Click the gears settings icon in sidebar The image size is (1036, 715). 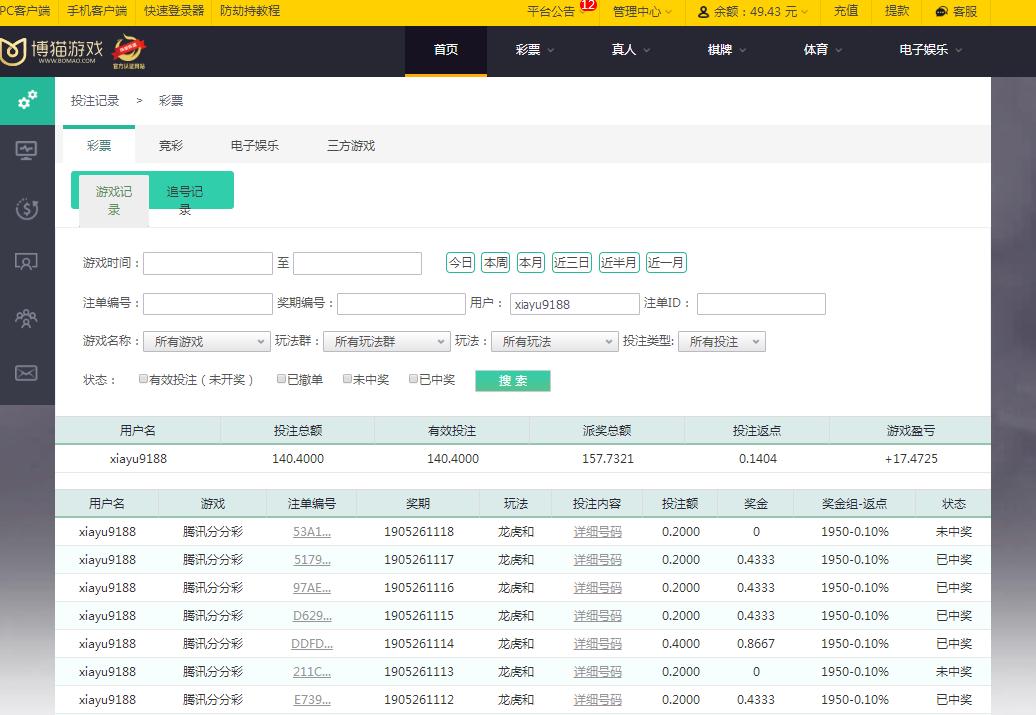tap(27, 100)
